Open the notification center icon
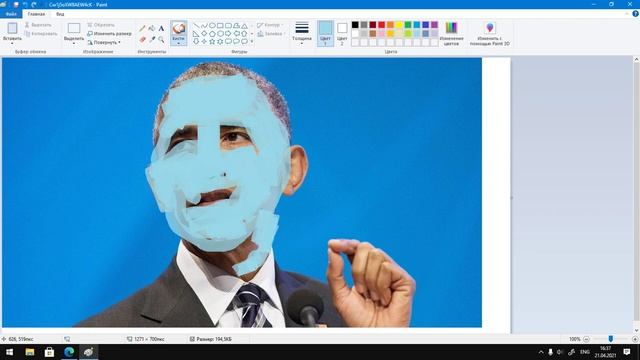 pyautogui.click(x=627, y=352)
